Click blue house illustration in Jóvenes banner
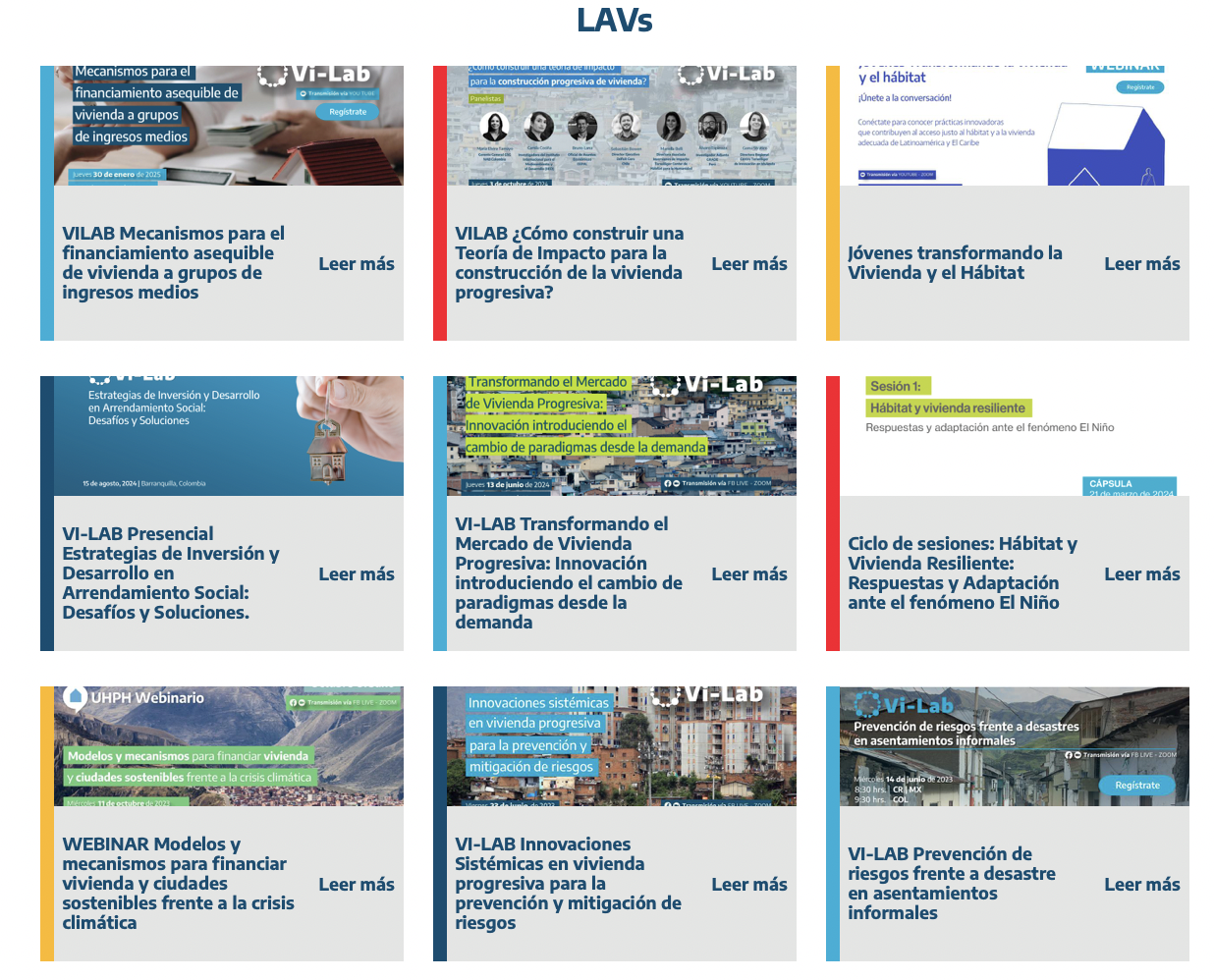 coord(1108,147)
